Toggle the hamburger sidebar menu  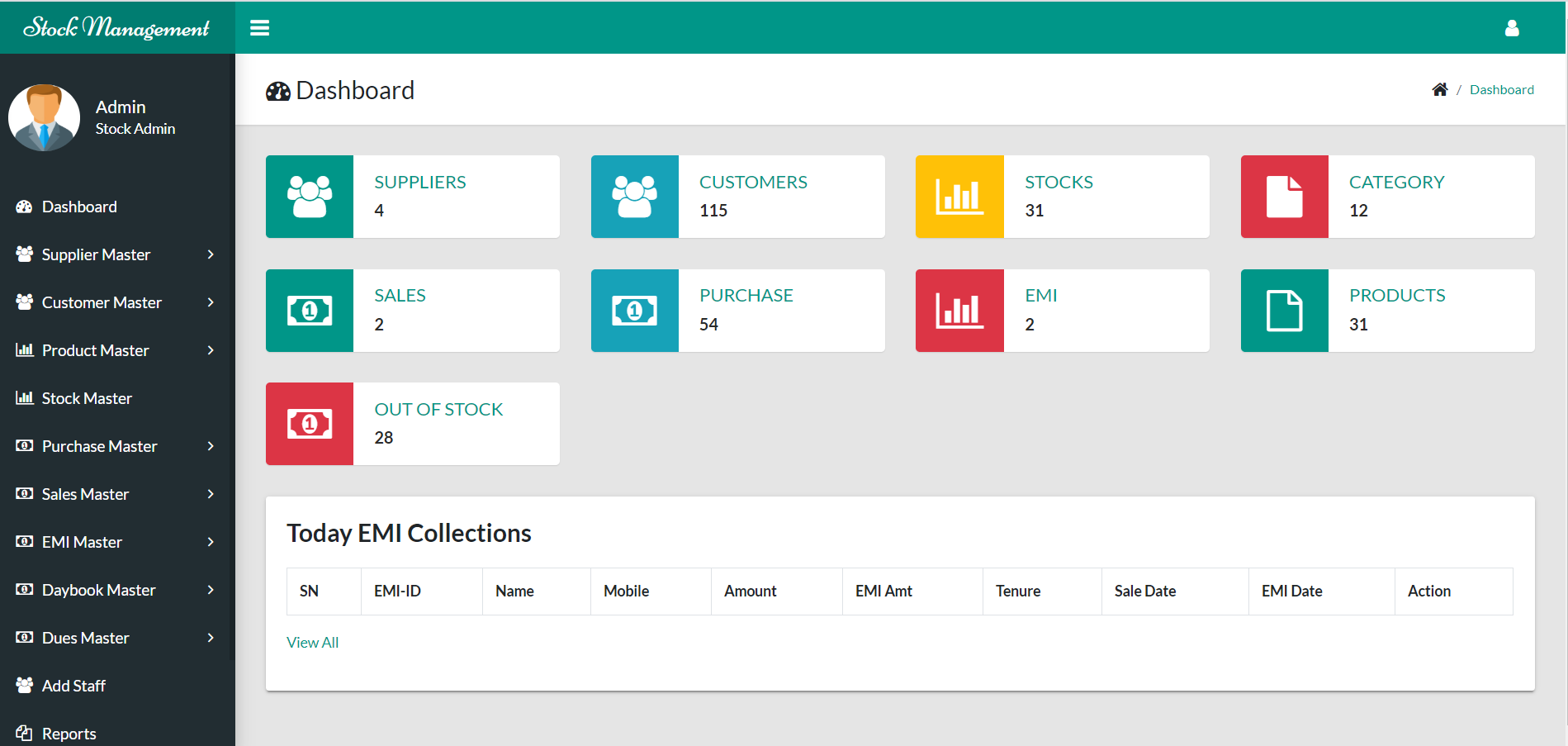click(259, 28)
